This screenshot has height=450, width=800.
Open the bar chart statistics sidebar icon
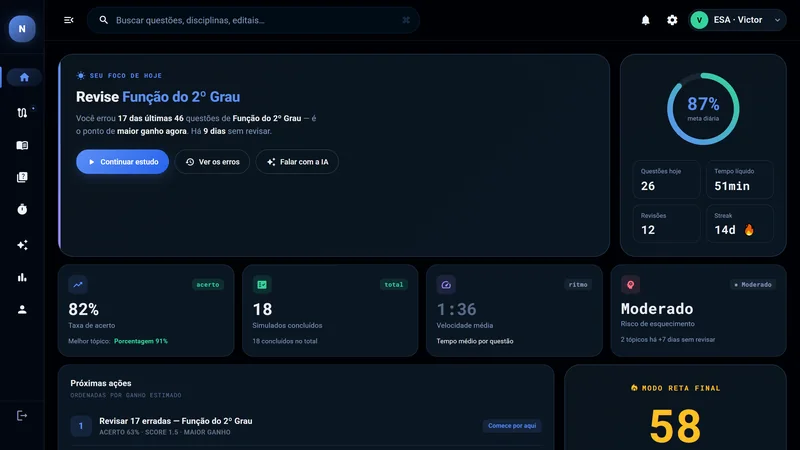[x=22, y=278]
